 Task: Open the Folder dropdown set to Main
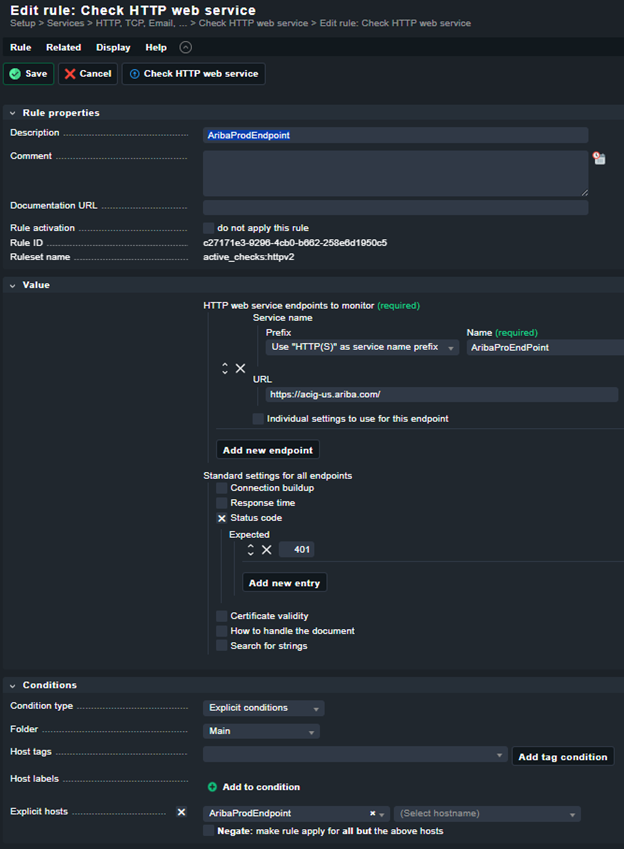tap(260, 731)
